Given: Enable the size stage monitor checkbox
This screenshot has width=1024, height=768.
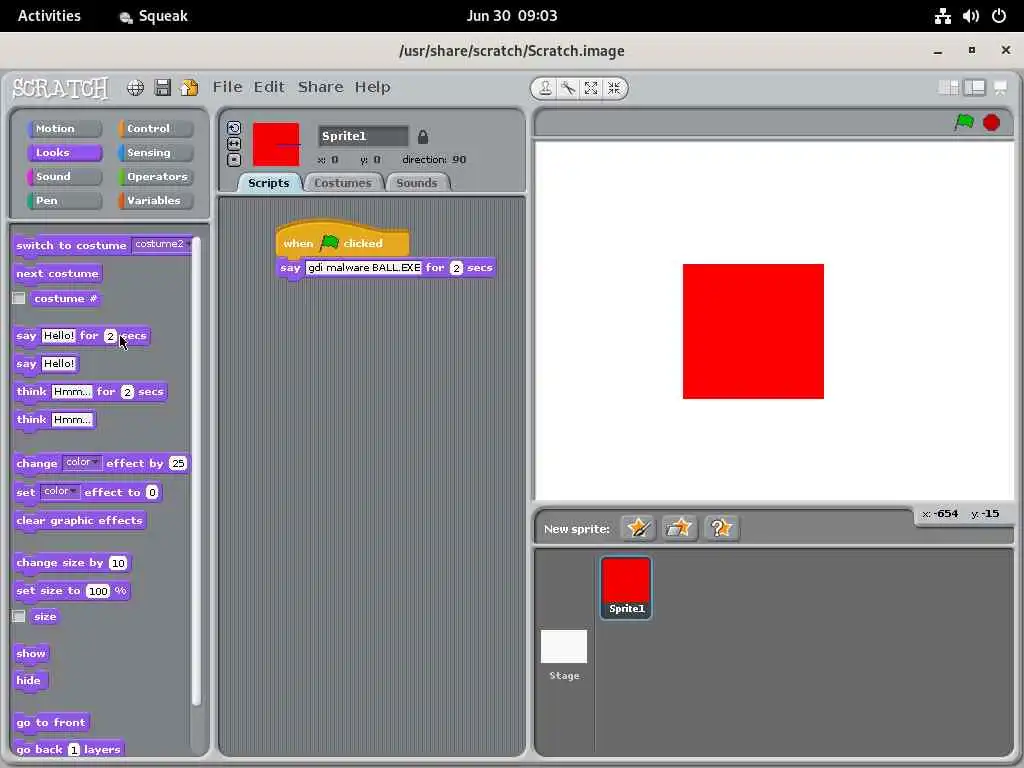Looking at the screenshot, I should click(19, 616).
